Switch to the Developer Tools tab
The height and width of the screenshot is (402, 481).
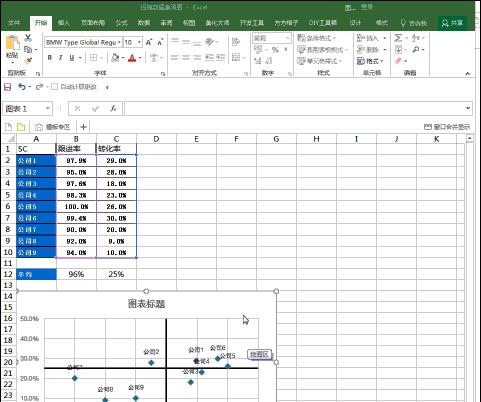pyautogui.click(x=252, y=23)
